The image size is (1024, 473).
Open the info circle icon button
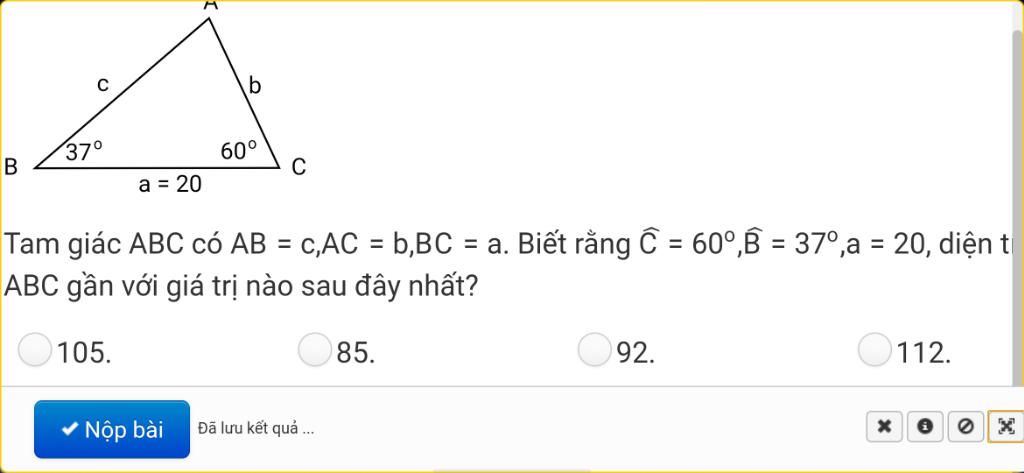[924, 427]
